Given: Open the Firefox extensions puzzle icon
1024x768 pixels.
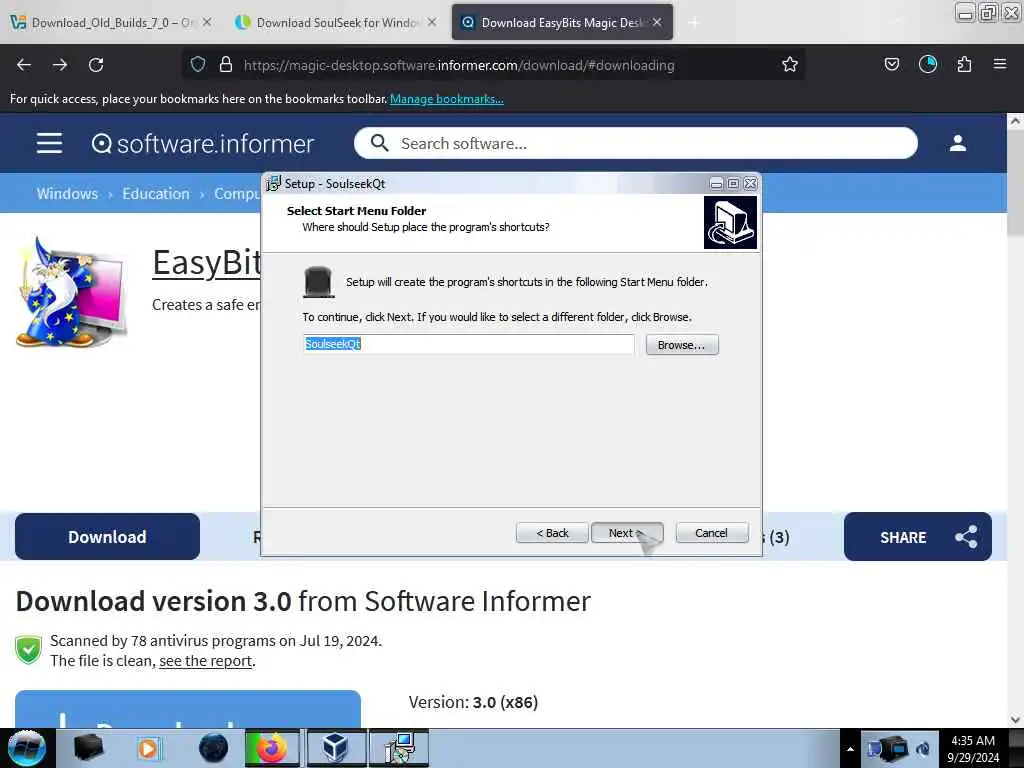Looking at the screenshot, I should click(964, 64).
